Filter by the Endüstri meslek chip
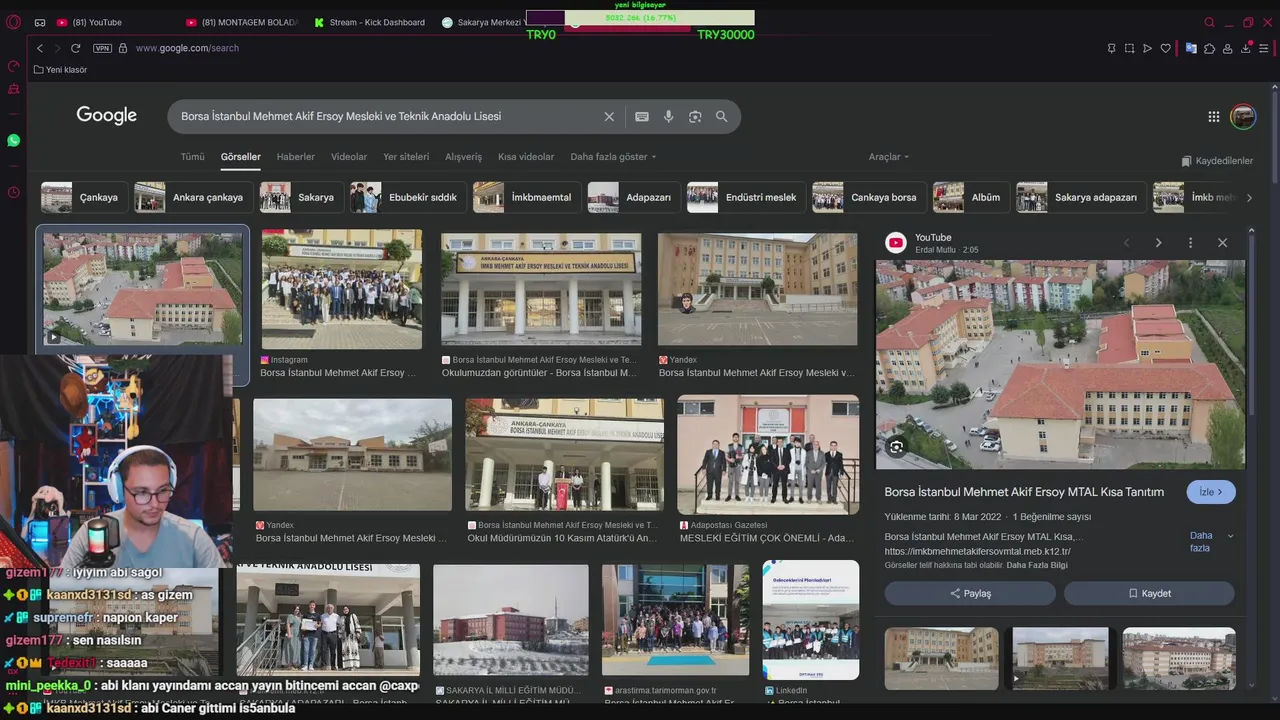Screen dimensions: 1280x720 pyautogui.click(x=746, y=197)
